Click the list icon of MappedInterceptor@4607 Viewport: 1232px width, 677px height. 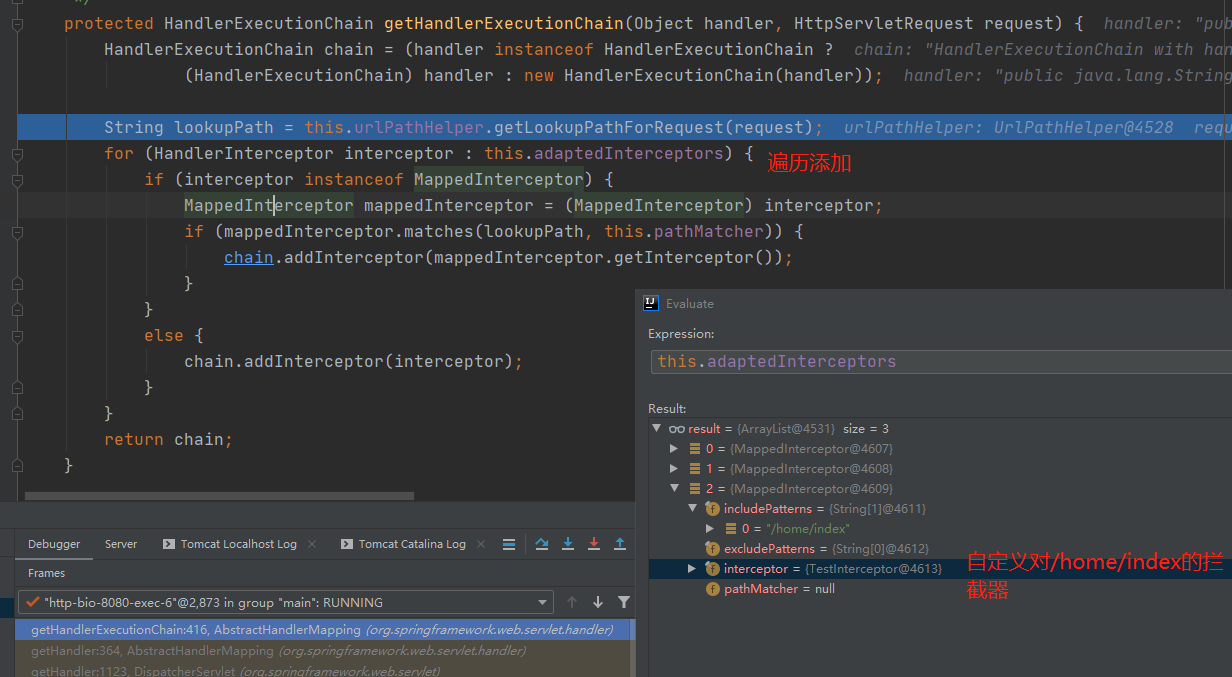pyautogui.click(x=695, y=449)
